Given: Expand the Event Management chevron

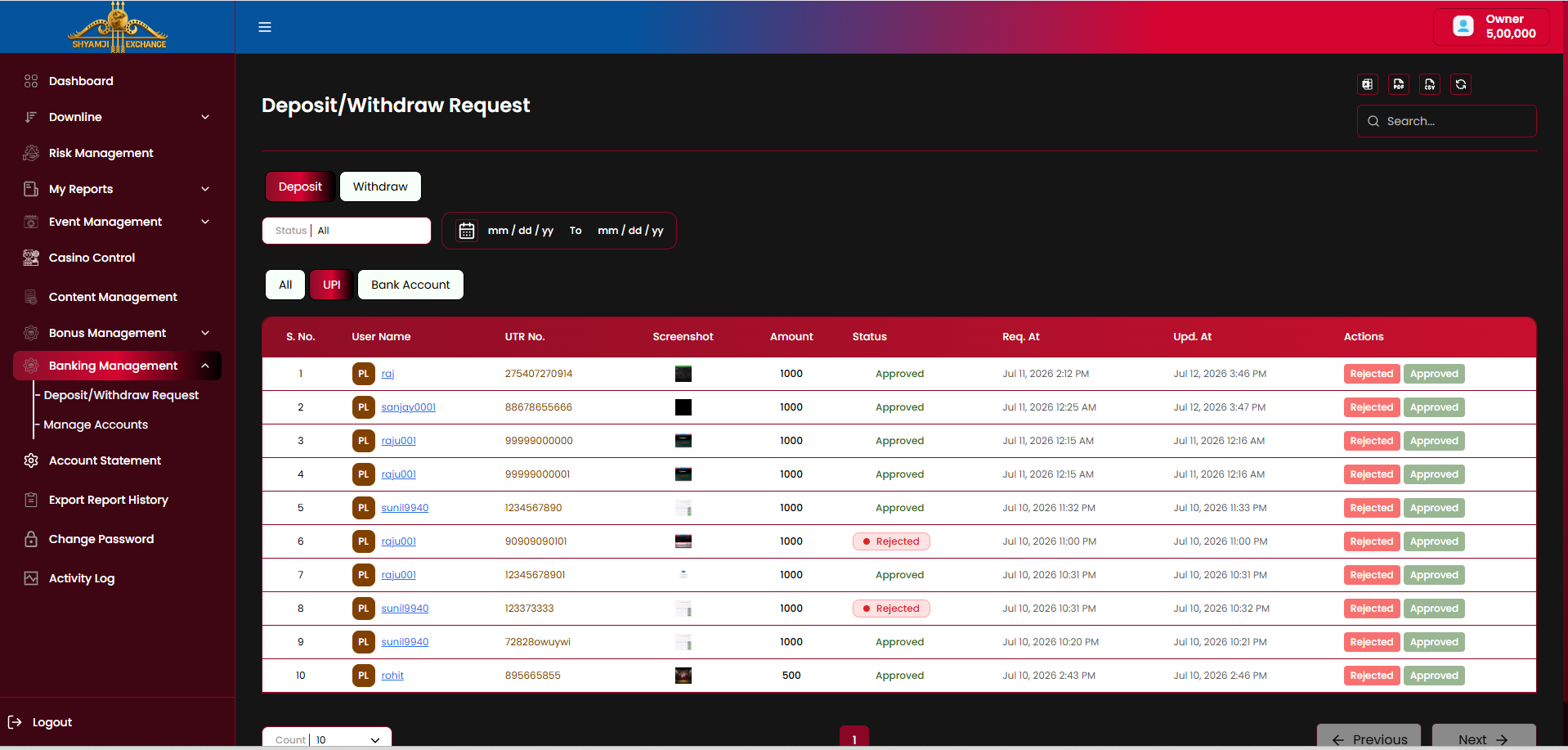Looking at the screenshot, I should click(x=205, y=222).
